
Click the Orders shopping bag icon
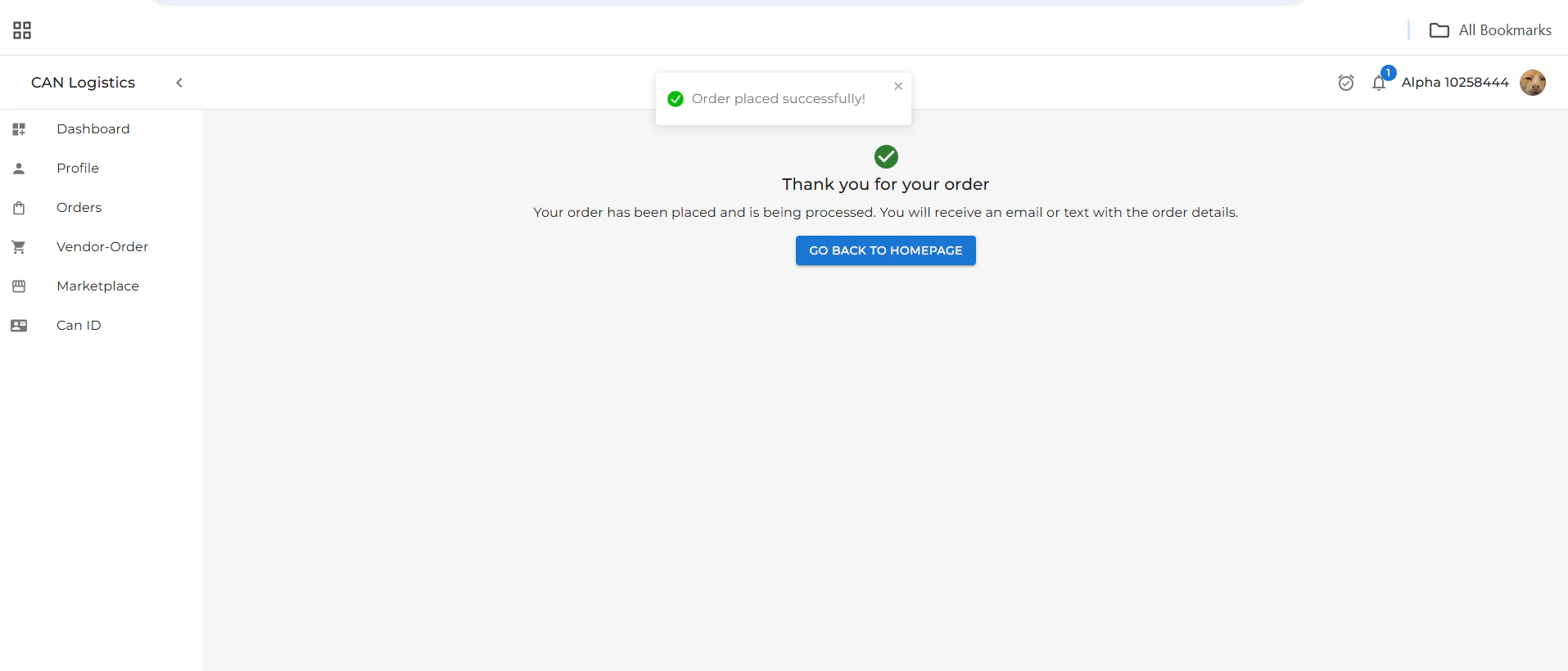coord(19,208)
